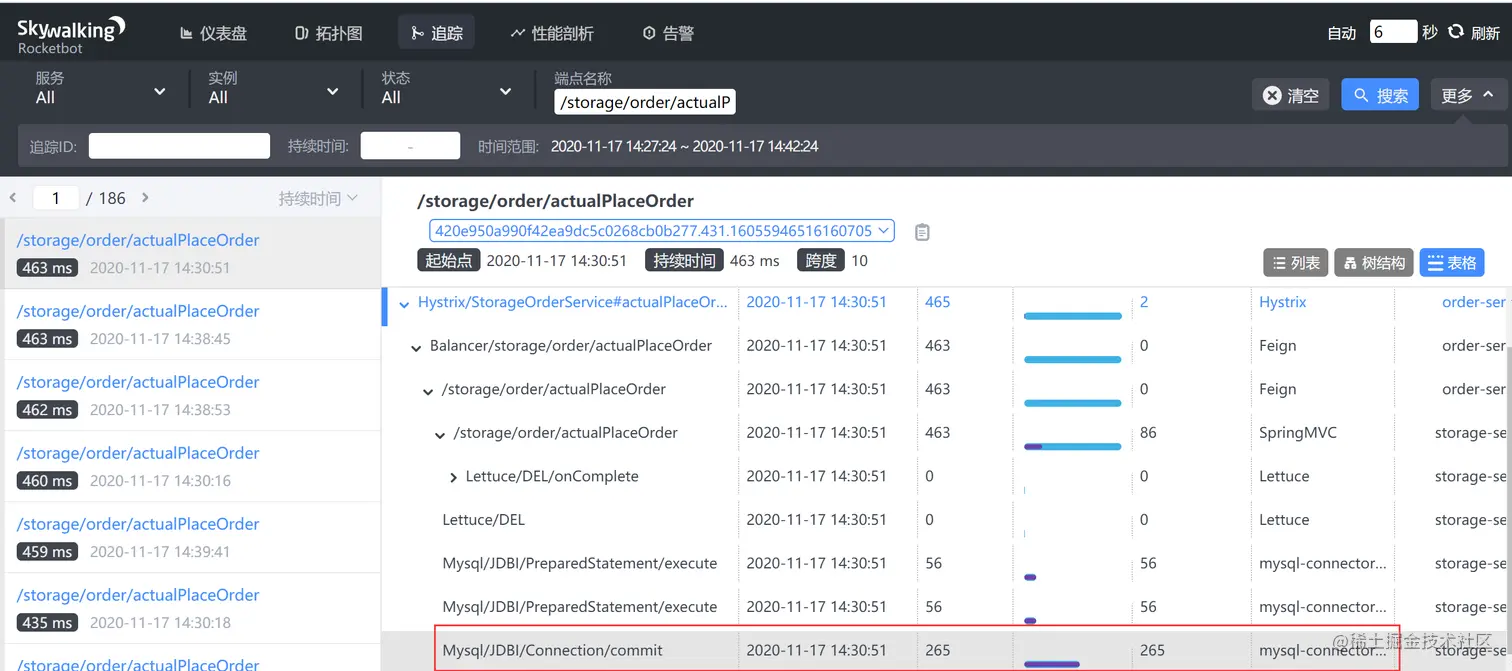This screenshot has width=1512, height=671.
Task: Click the Mysql/JDBI/Connection/commit span
Action: (552, 650)
